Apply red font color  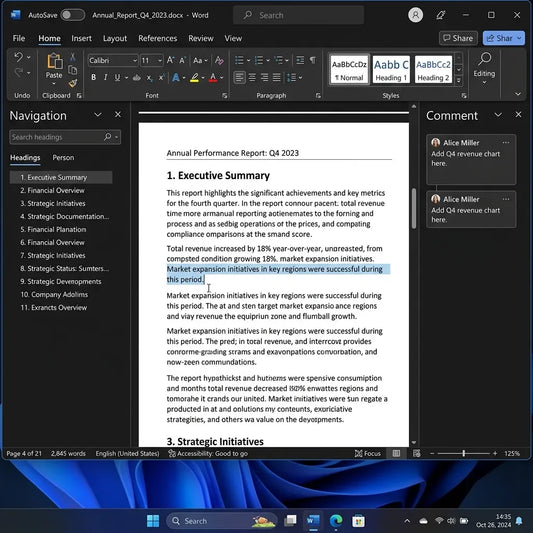pos(213,78)
